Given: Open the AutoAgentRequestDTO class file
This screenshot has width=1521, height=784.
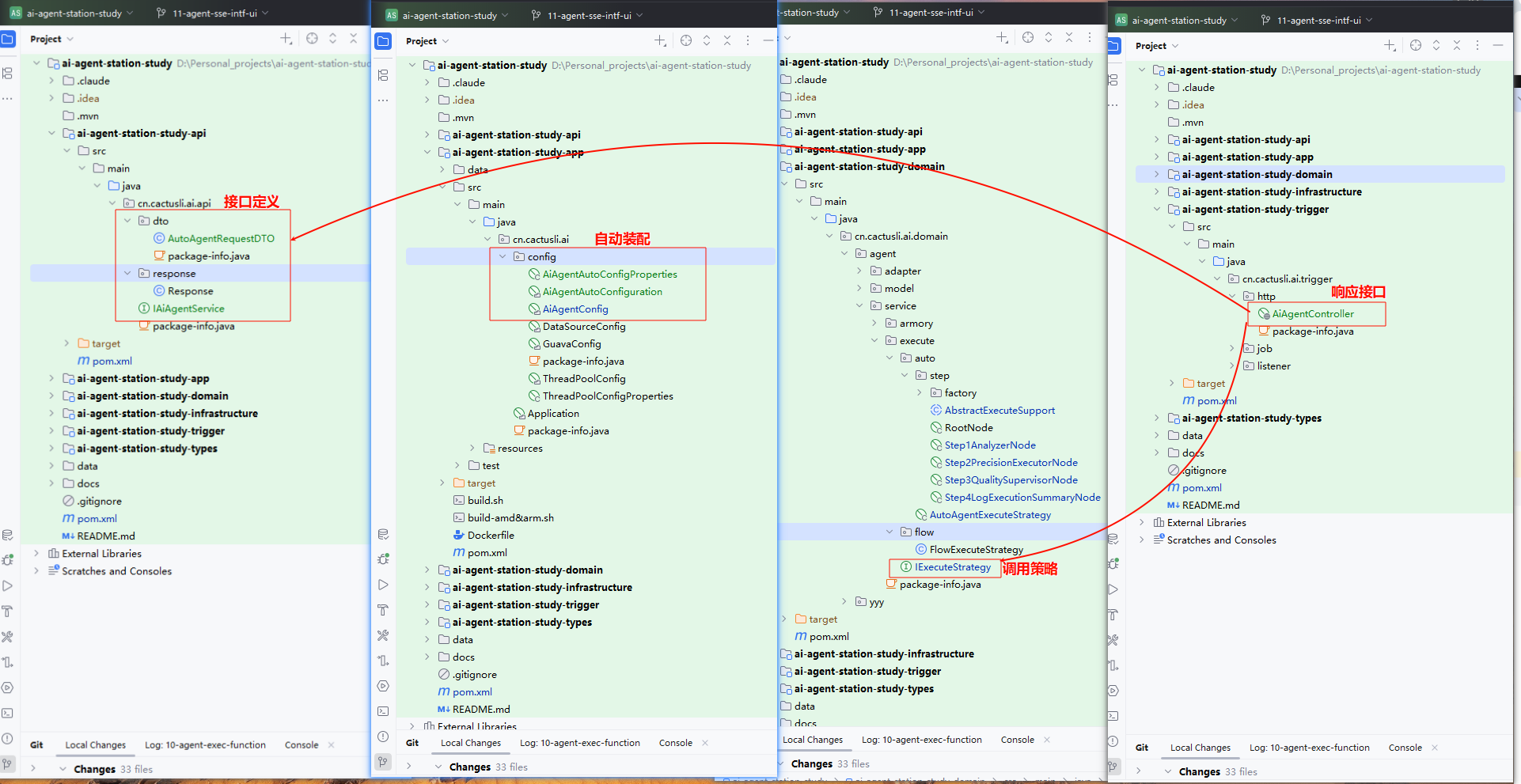Looking at the screenshot, I should click(x=221, y=239).
